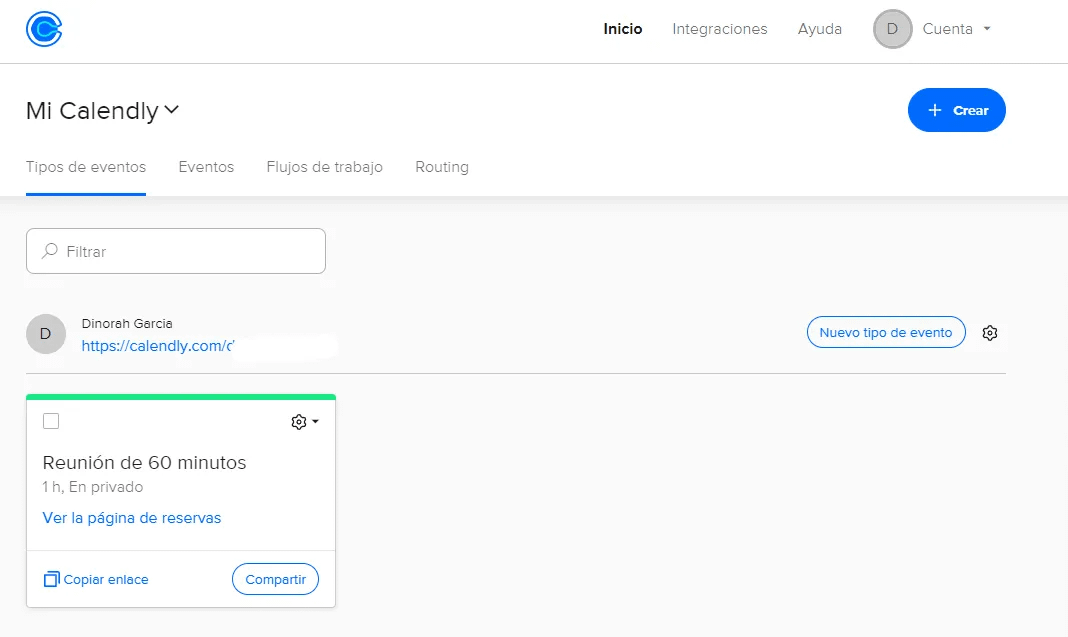1068x637 pixels.
Task: Click the account avatar with letter D
Action: [x=892, y=29]
